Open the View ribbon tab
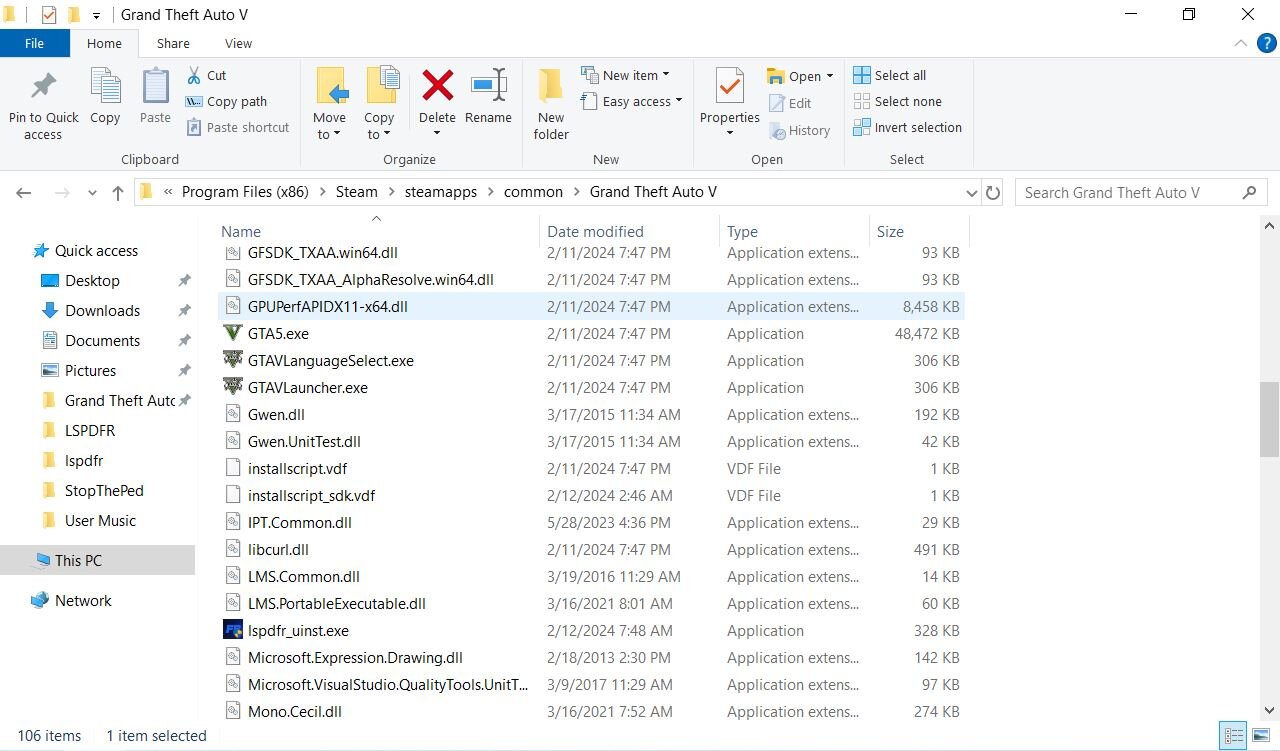This screenshot has height=751, width=1280. point(238,43)
